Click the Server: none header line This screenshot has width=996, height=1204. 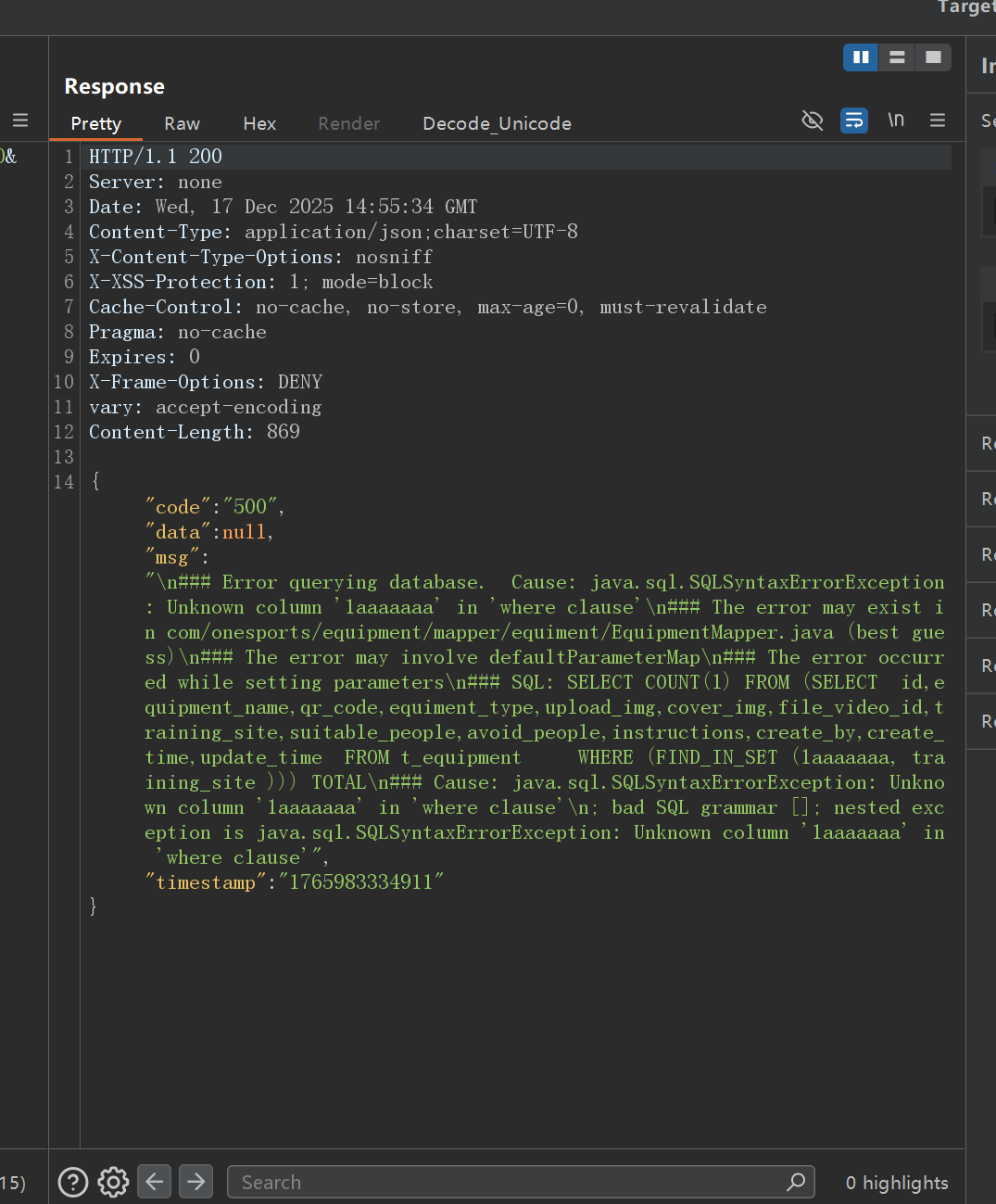[156, 182]
